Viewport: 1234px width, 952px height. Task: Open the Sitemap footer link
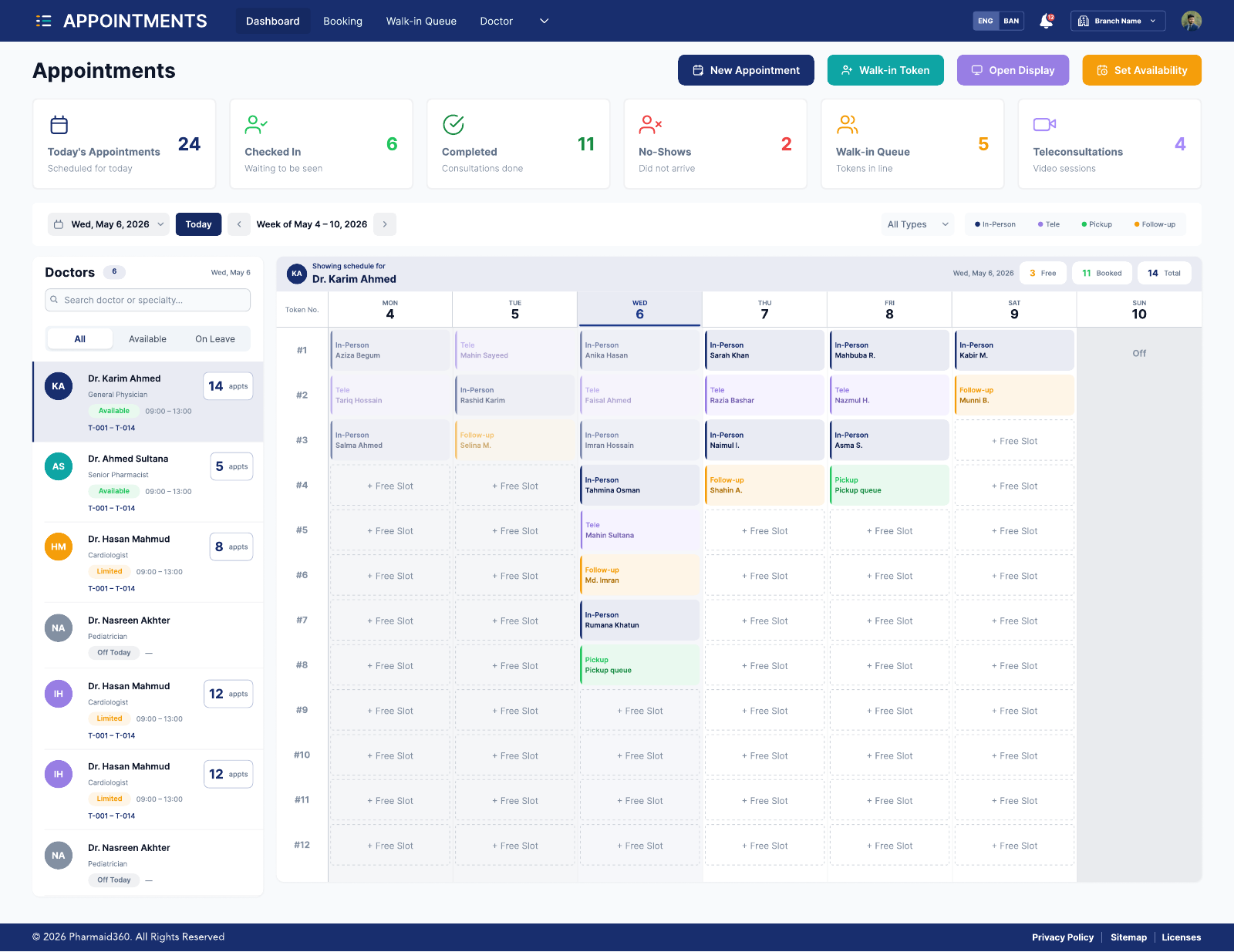click(x=1128, y=937)
